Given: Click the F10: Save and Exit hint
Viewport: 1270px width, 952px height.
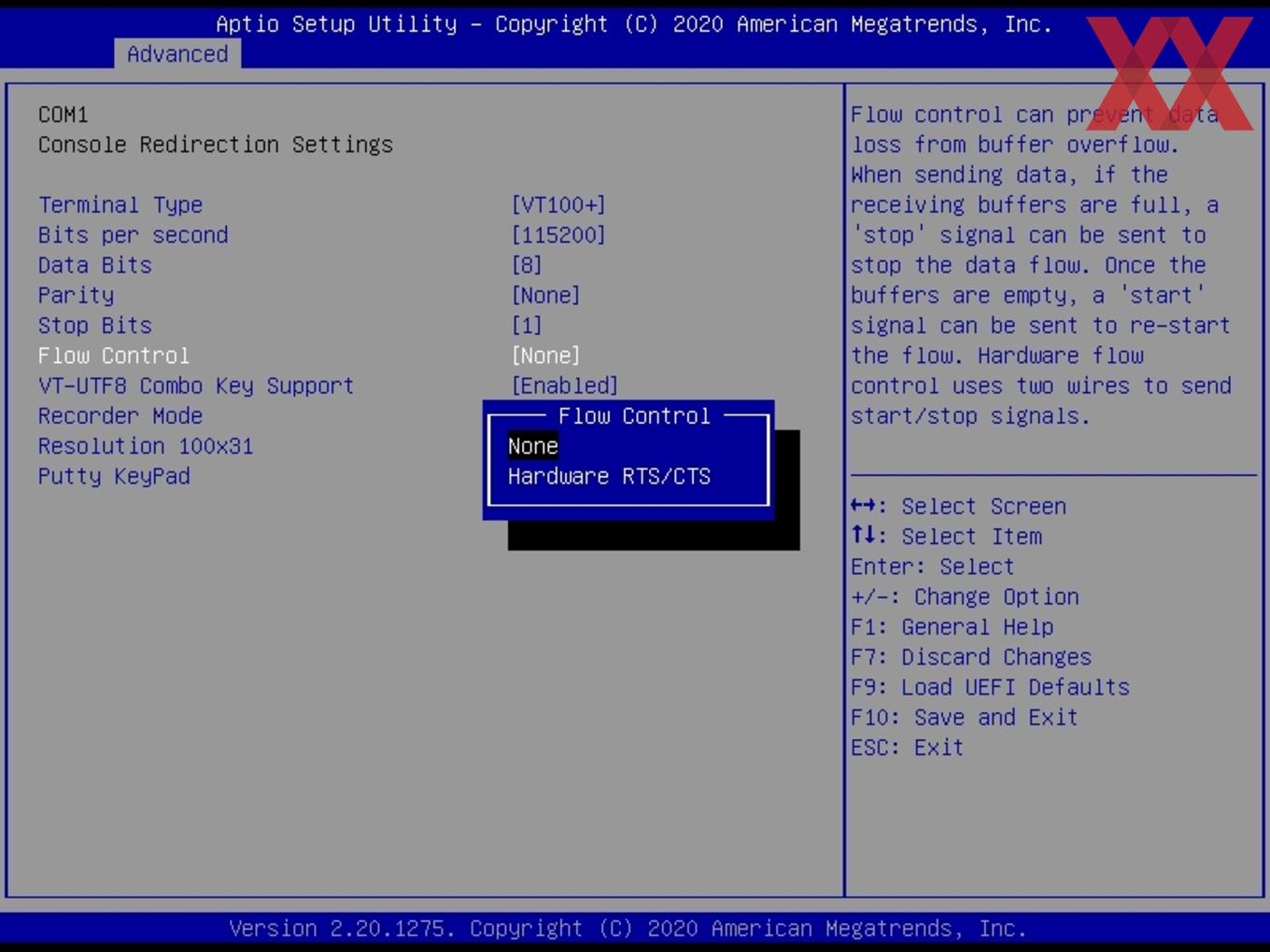Looking at the screenshot, I should 965,717.
